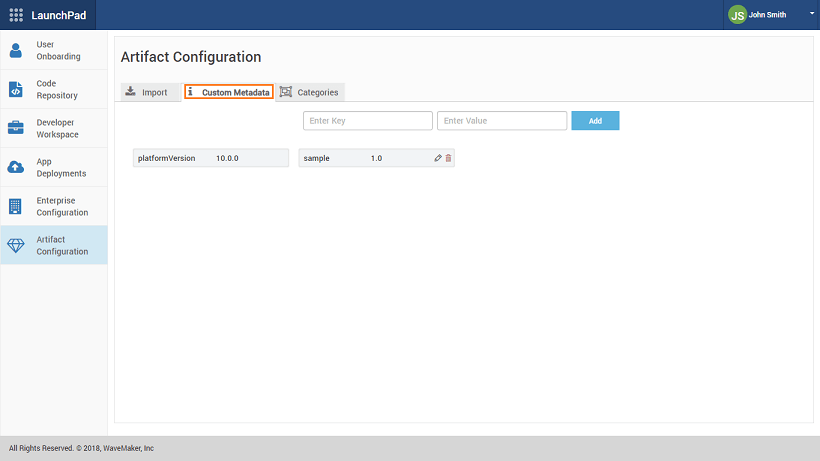
Task: Click the JS user avatar
Action: [x=737, y=15]
